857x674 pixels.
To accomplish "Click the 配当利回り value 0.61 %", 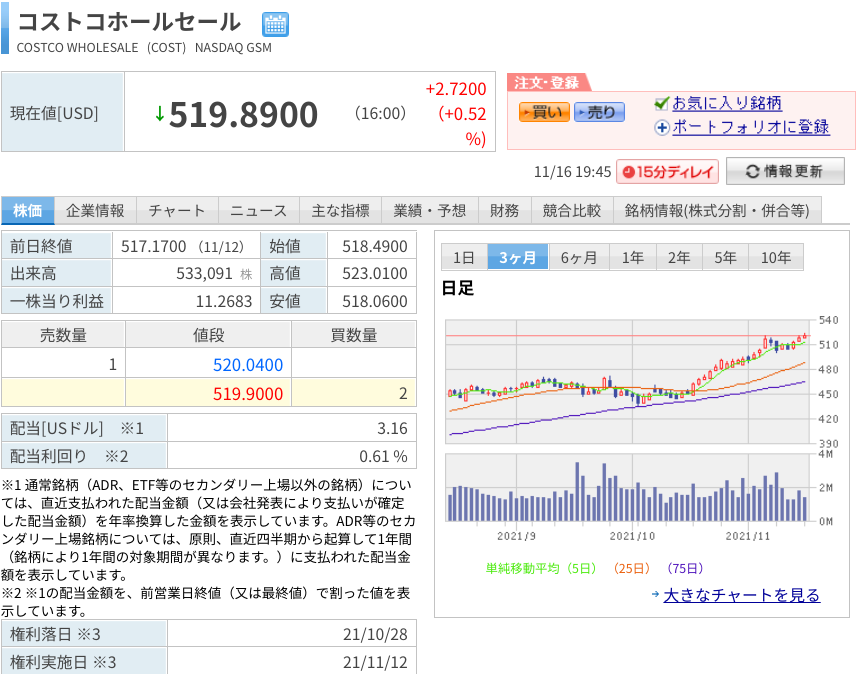I will pos(383,456).
